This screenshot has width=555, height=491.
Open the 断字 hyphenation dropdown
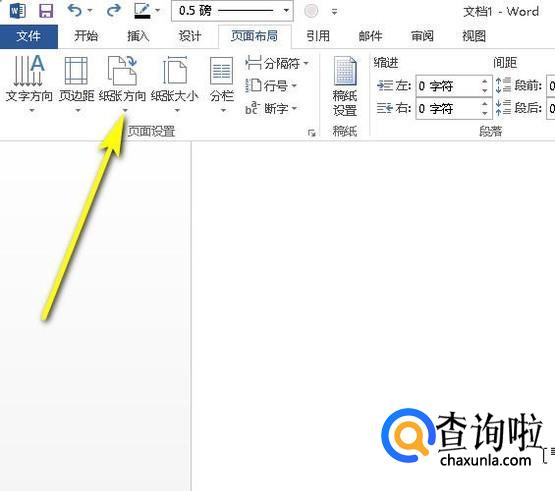pos(271,108)
